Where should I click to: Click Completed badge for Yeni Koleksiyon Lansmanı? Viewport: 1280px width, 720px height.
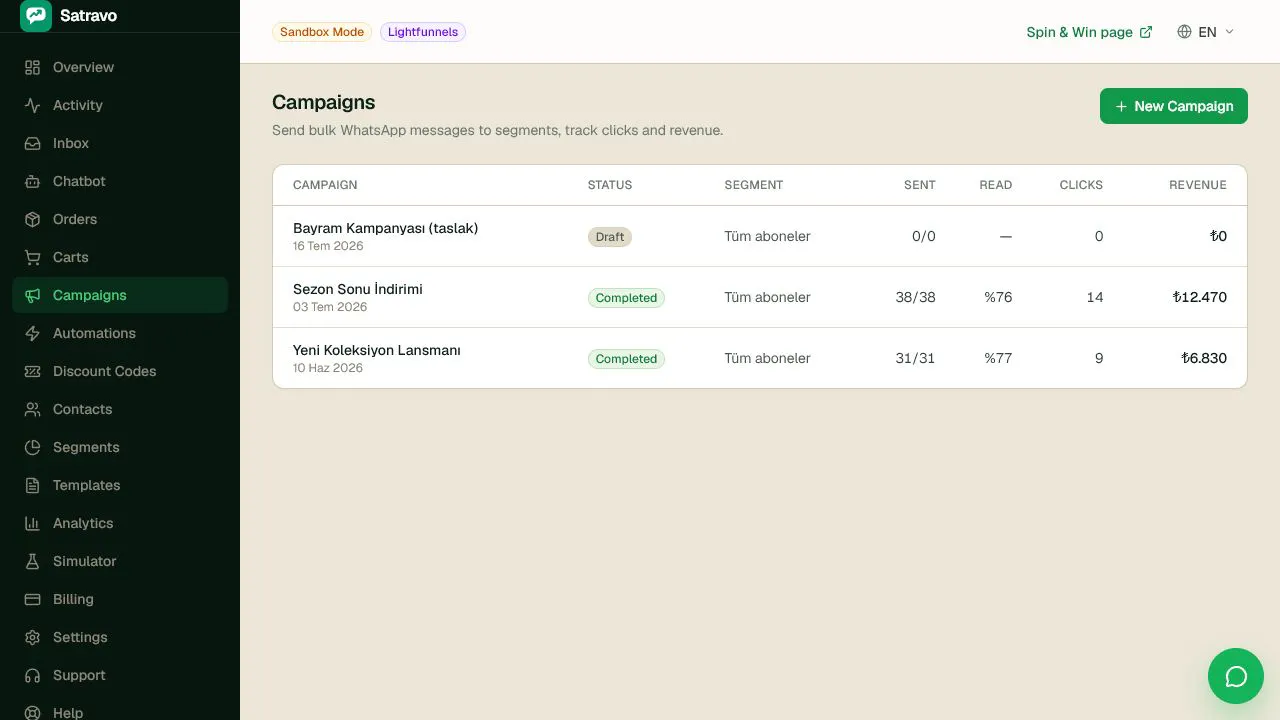(x=626, y=359)
